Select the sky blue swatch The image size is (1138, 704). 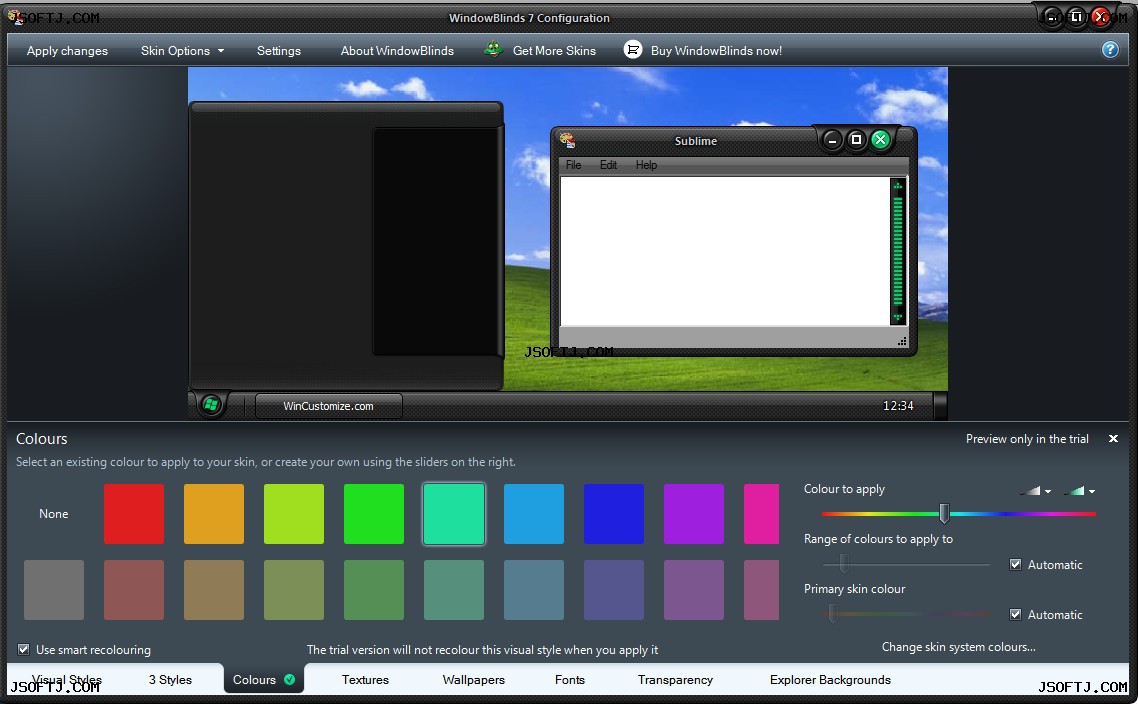tap(533, 514)
